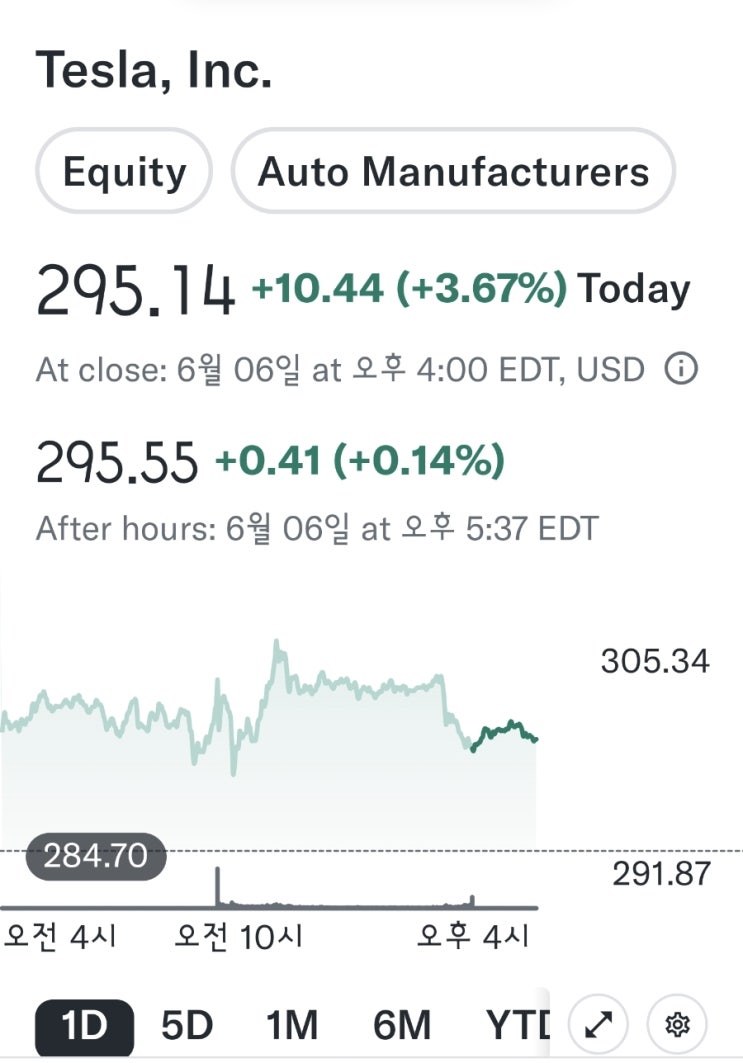743x1063 pixels.
Task: Open chart settings gear icon
Action: click(677, 1024)
